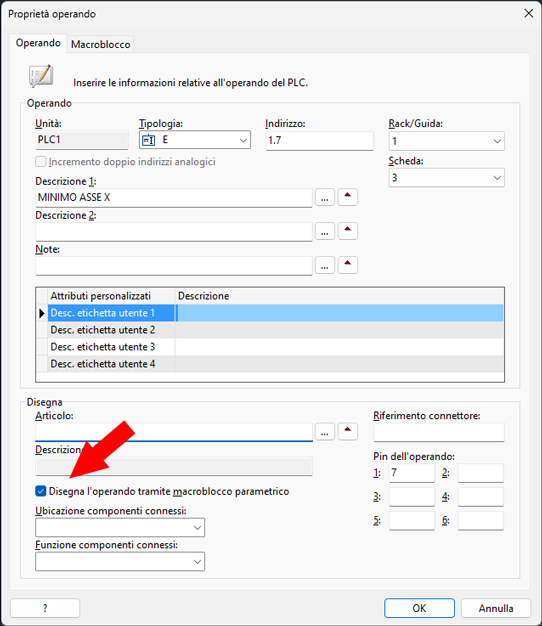The height and width of the screenshot is (626, 542).
Task: Expand Ubicazione componenti connessi dropdown
Action: point(120,527)
